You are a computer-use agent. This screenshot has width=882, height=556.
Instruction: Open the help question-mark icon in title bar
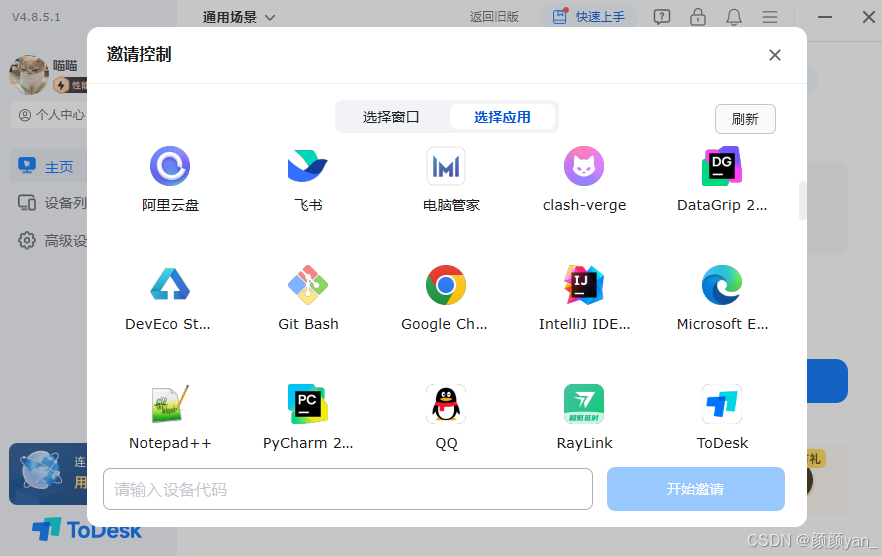tap(662, 17)
